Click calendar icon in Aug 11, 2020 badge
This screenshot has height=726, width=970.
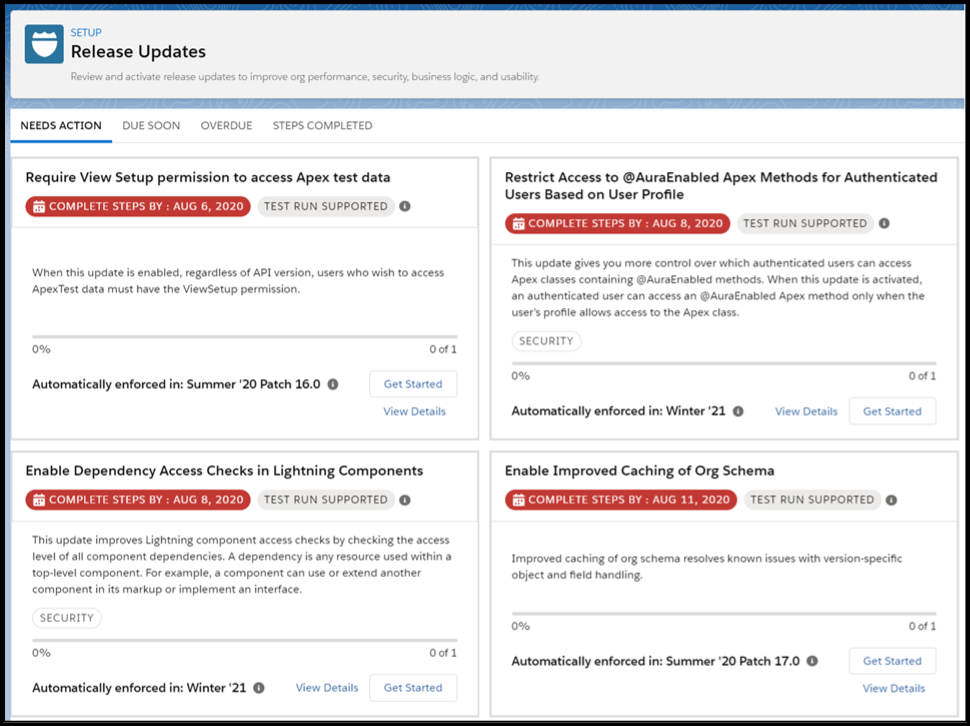pos(518,500)
